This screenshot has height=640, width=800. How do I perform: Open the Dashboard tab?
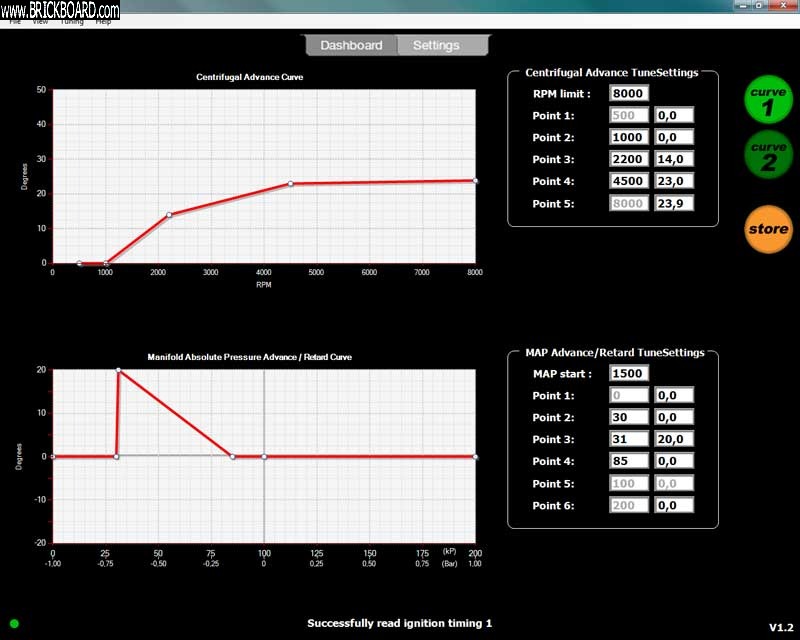pyautogui.click(x=351, y=45)
